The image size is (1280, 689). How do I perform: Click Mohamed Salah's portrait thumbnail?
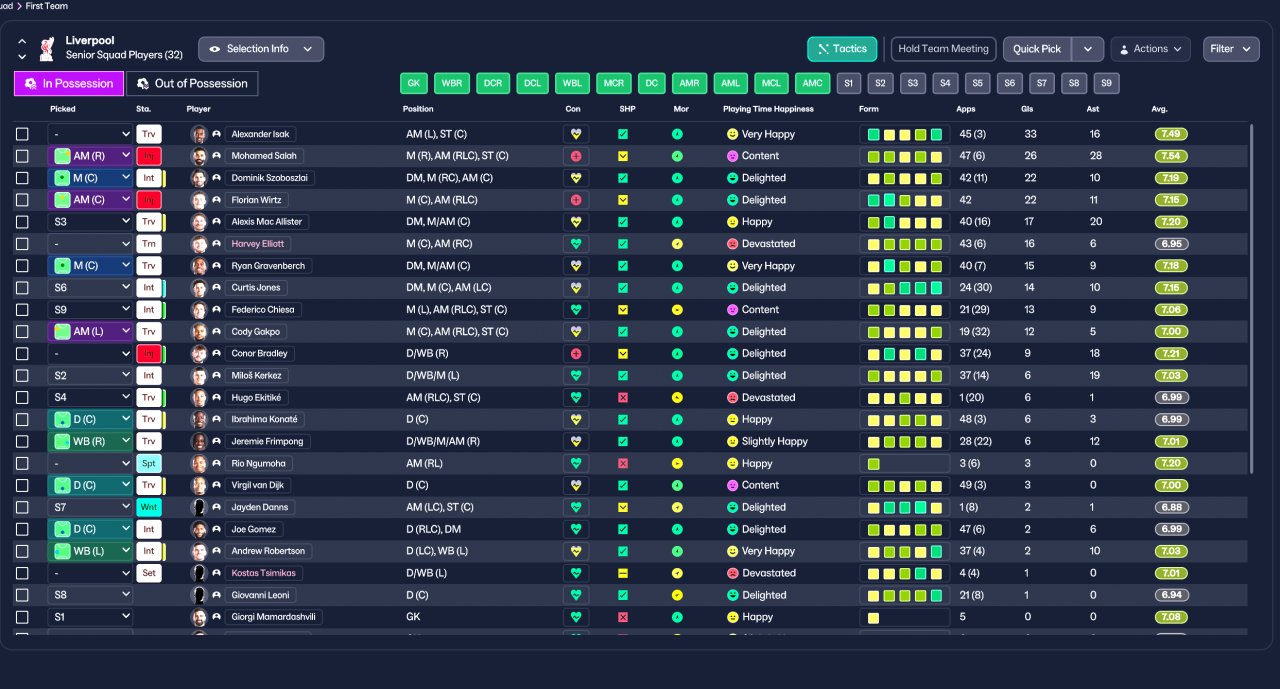[x=199, y=156]
